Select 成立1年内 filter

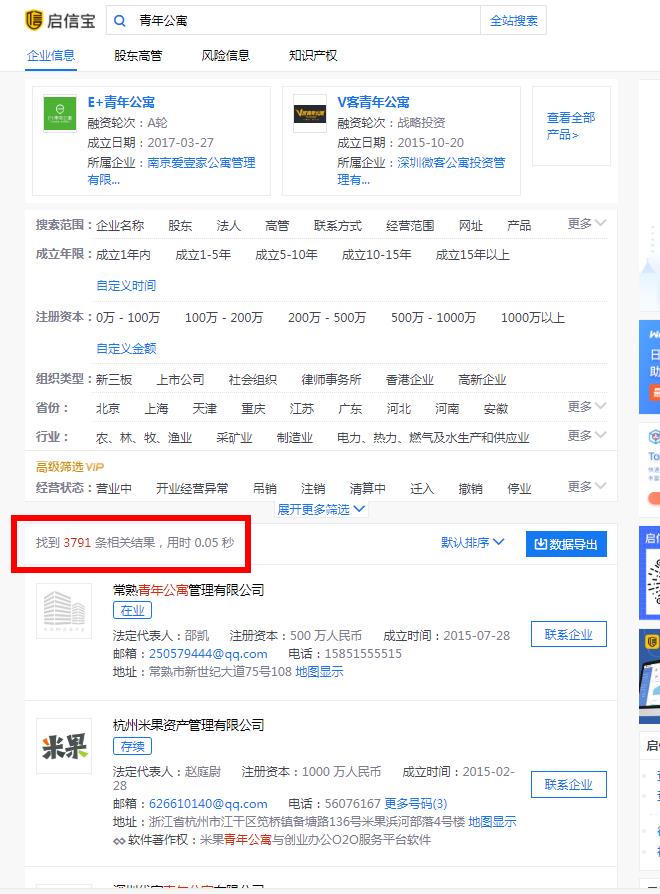(123, 254)
